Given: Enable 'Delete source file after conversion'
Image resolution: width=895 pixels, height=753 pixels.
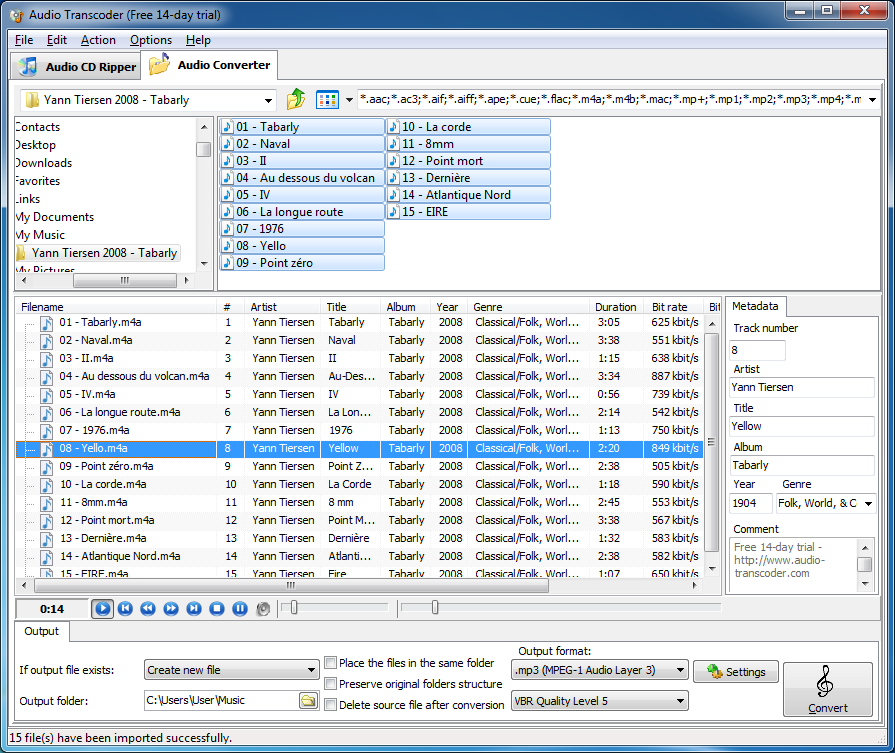Looking at the screenshot, I should click(329, 705).
